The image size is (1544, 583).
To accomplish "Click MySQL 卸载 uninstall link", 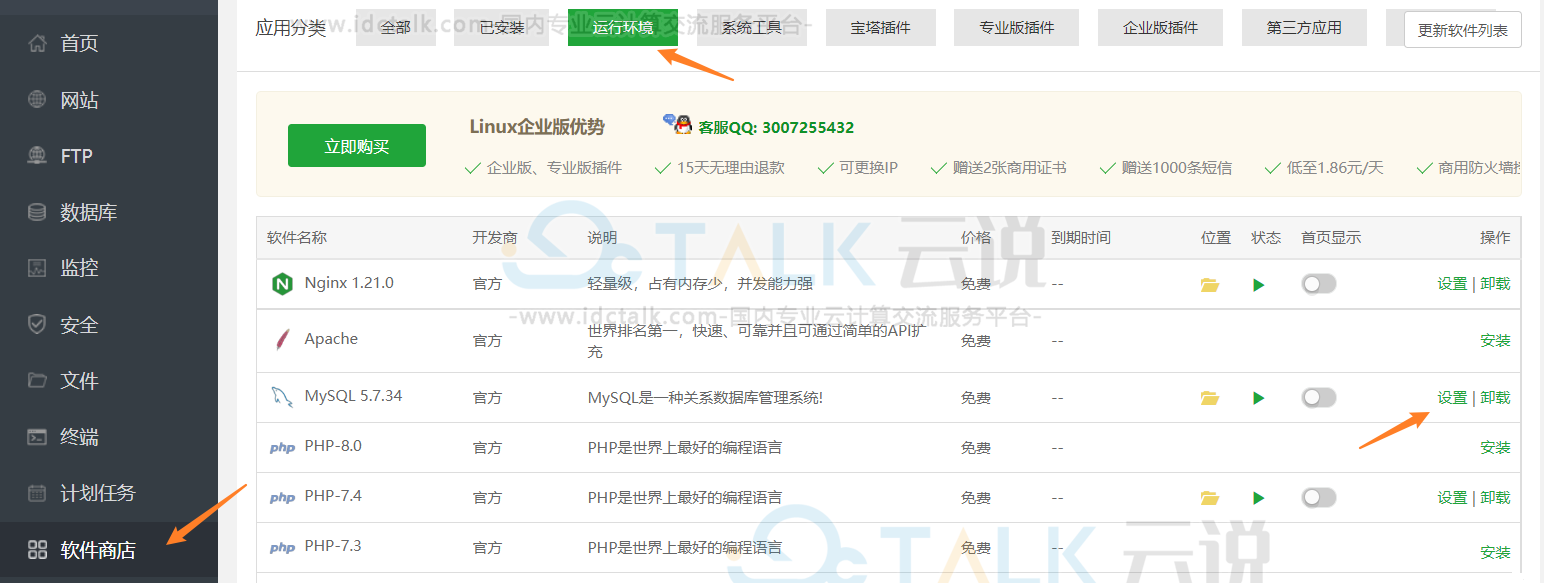I will 1496,398.
